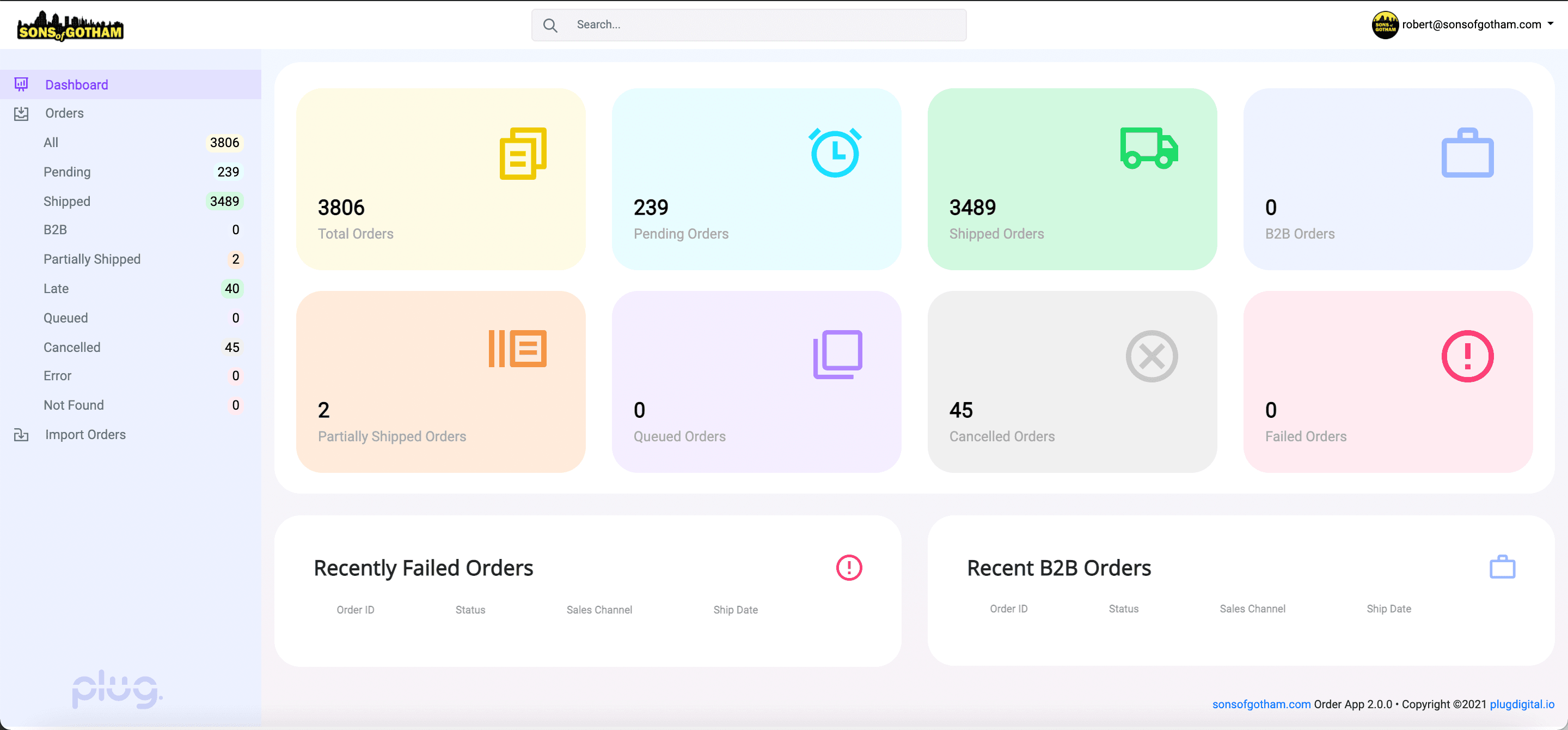
Task: Click the Recently Failed Orders alert icon
Action: pyautogui.click(x=849, y=568)
